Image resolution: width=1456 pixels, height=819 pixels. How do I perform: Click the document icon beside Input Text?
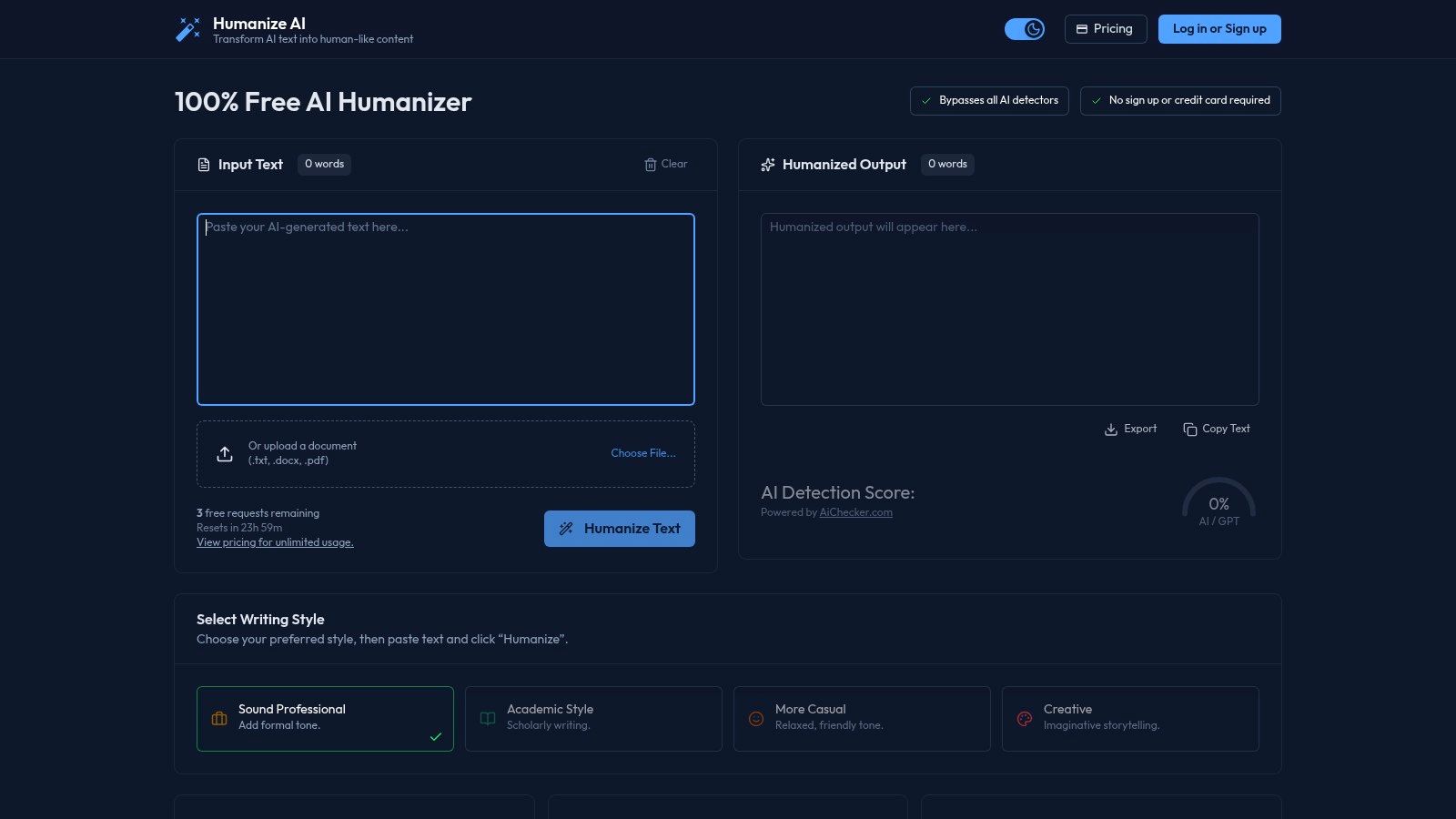(203, 165)
